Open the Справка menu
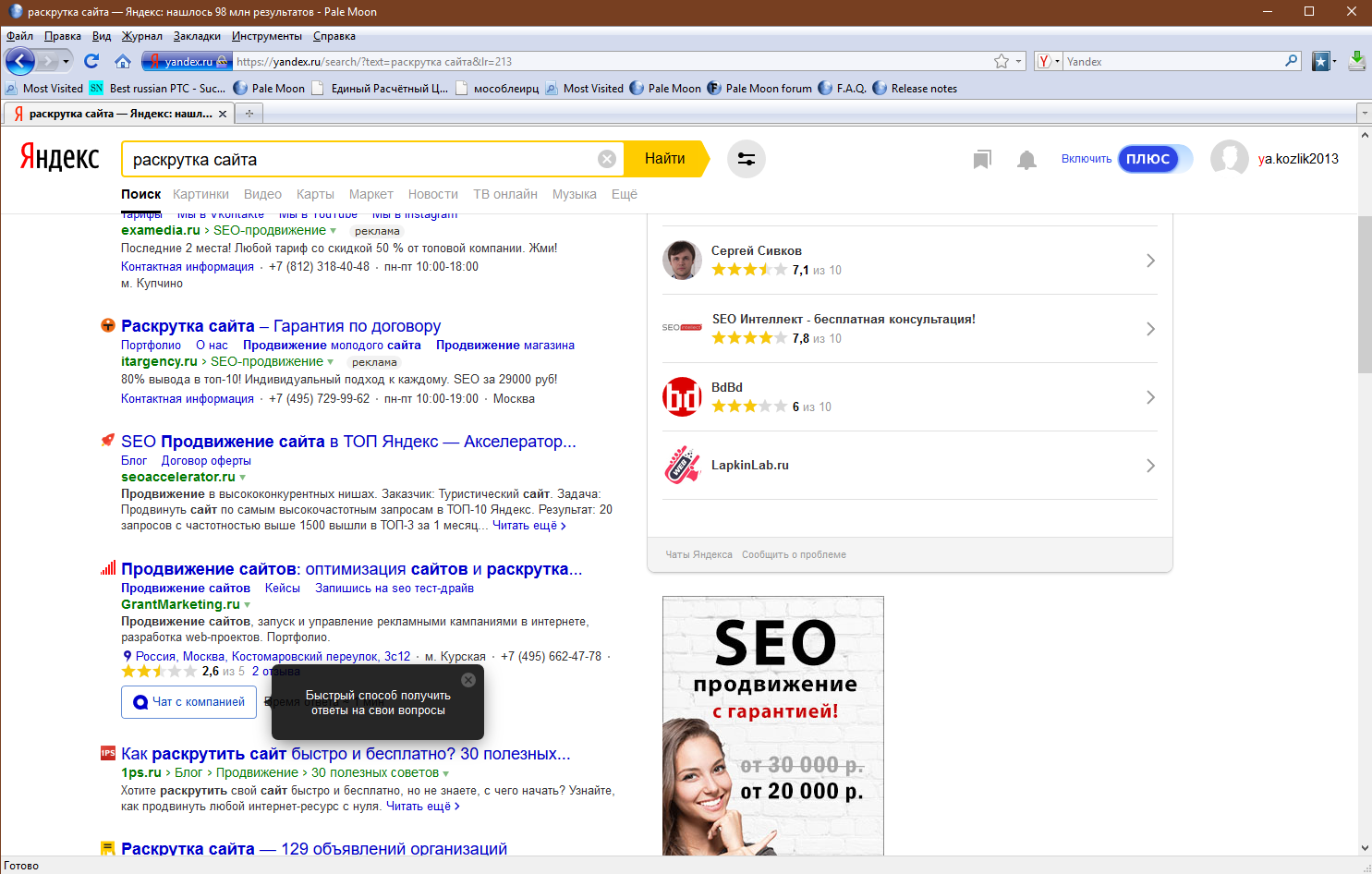Screen dimensions: 1372x874 [334, 36]
